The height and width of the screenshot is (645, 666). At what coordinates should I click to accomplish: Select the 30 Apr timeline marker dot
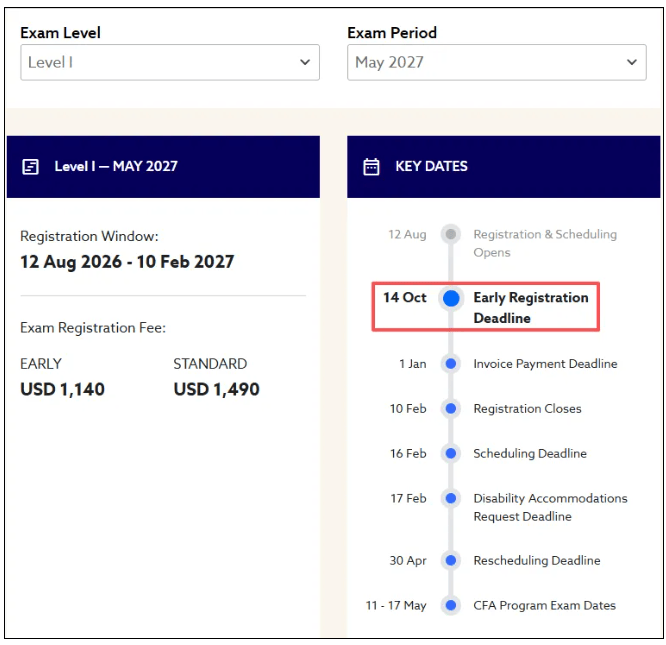pos(451,561)
